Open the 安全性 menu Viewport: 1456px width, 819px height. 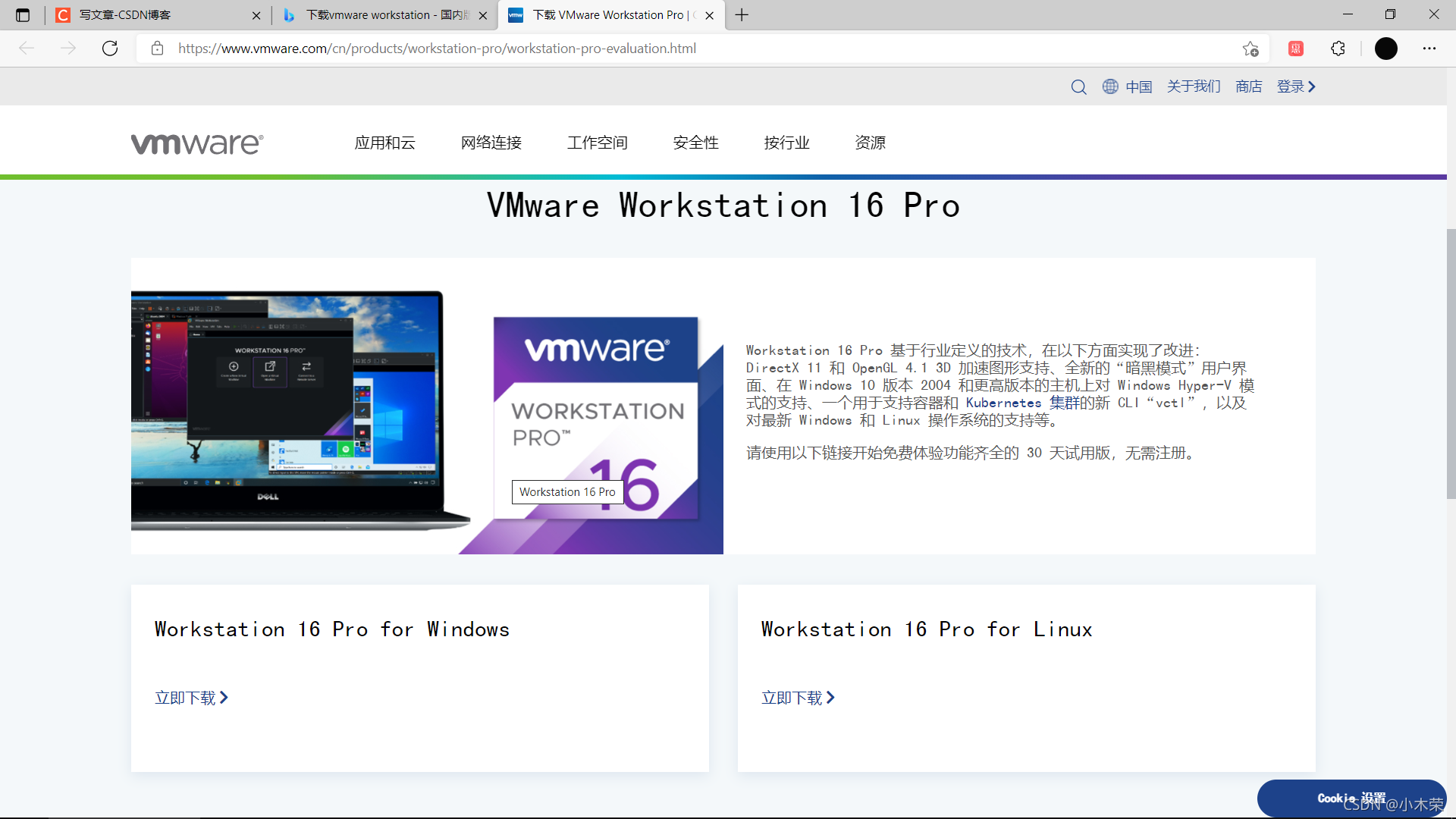click(x=696, y=143)
